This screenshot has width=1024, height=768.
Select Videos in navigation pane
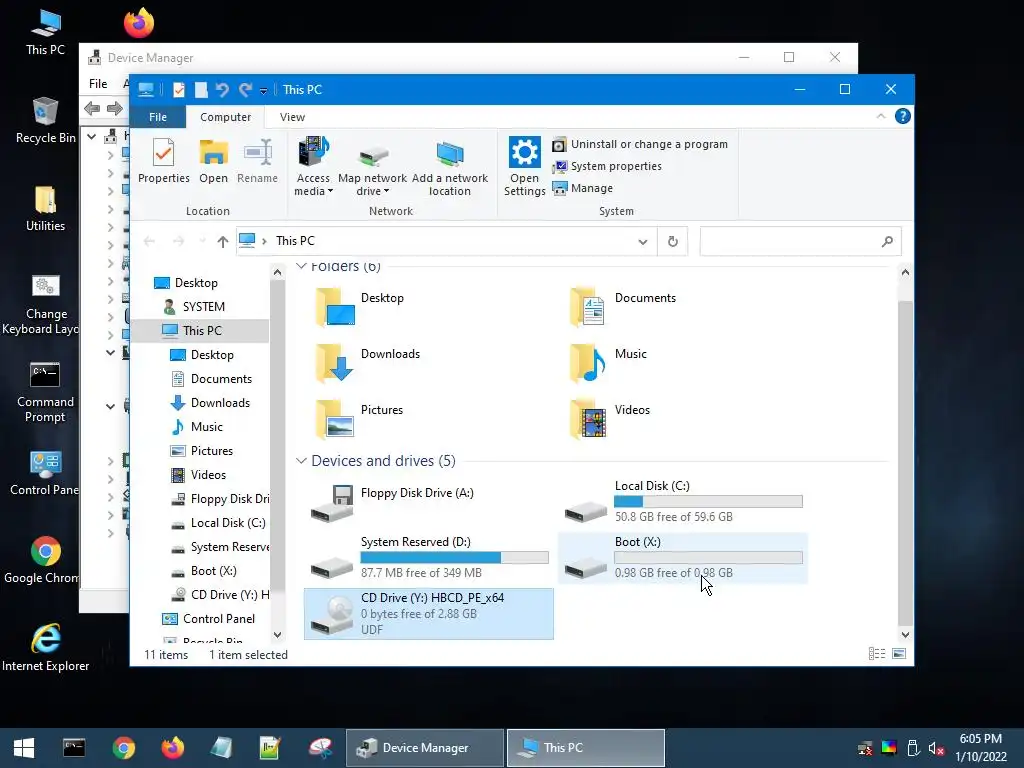click(x=208, y=475)
